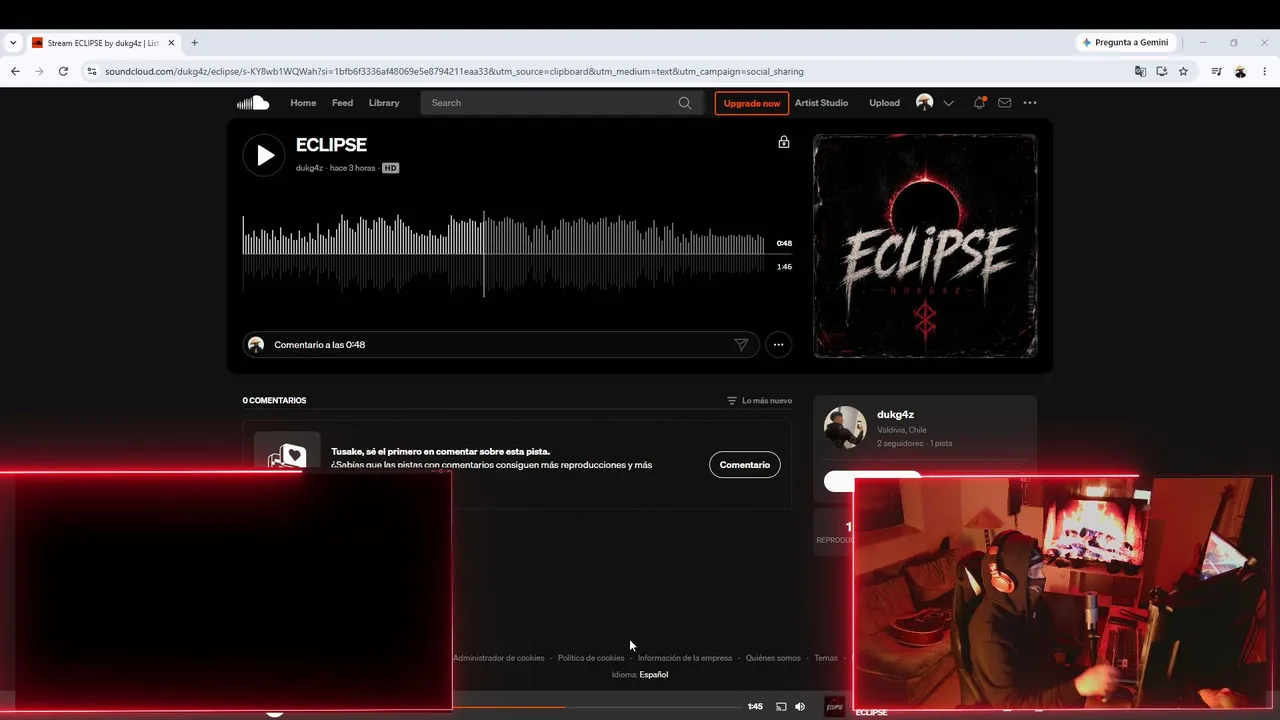Image resolution: width=1280 pixels, height=720 pixels.
Task: Click the 2 seguidores · 1 pista text
Action: (x=915, y=443)
